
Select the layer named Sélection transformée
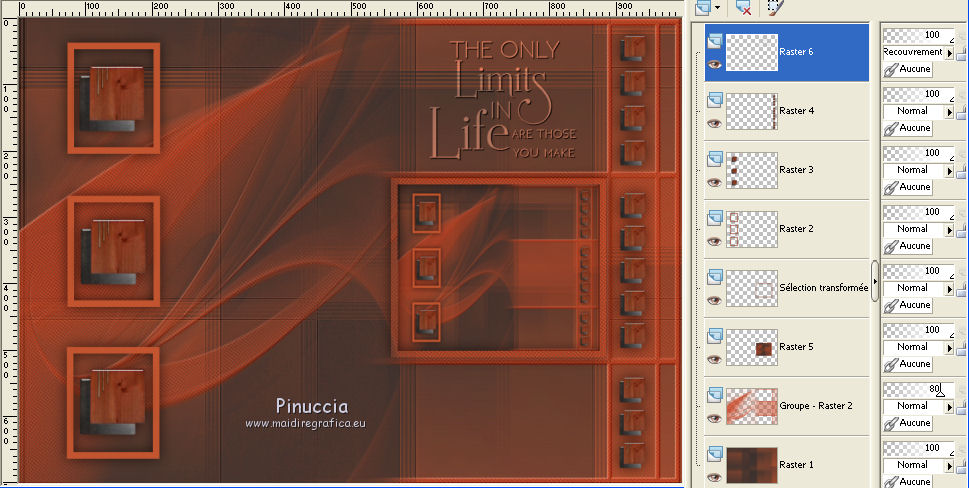click(824, 287)
